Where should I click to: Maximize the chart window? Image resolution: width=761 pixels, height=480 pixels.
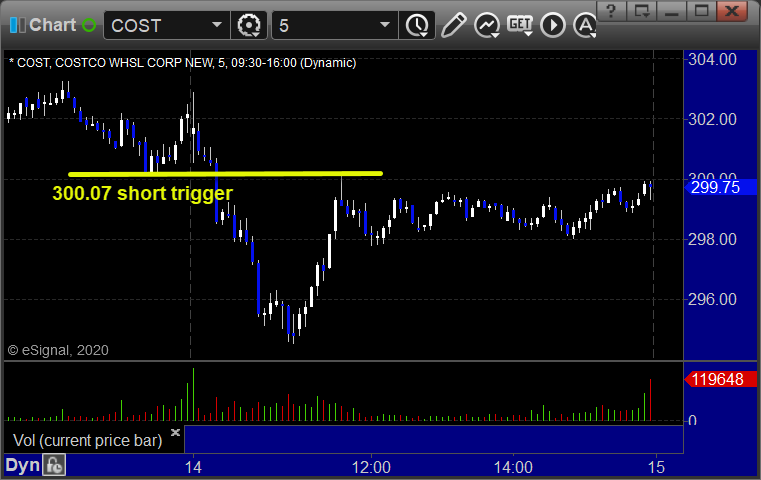click(702, 11)
